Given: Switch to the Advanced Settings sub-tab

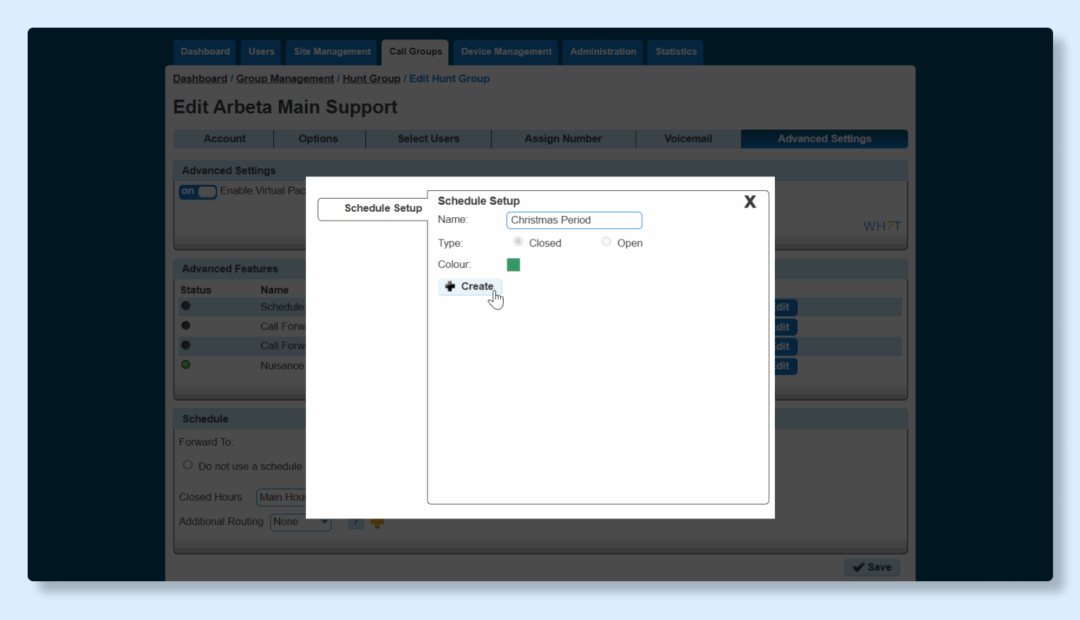Looking at the screenshot, I should click(824, 138).
